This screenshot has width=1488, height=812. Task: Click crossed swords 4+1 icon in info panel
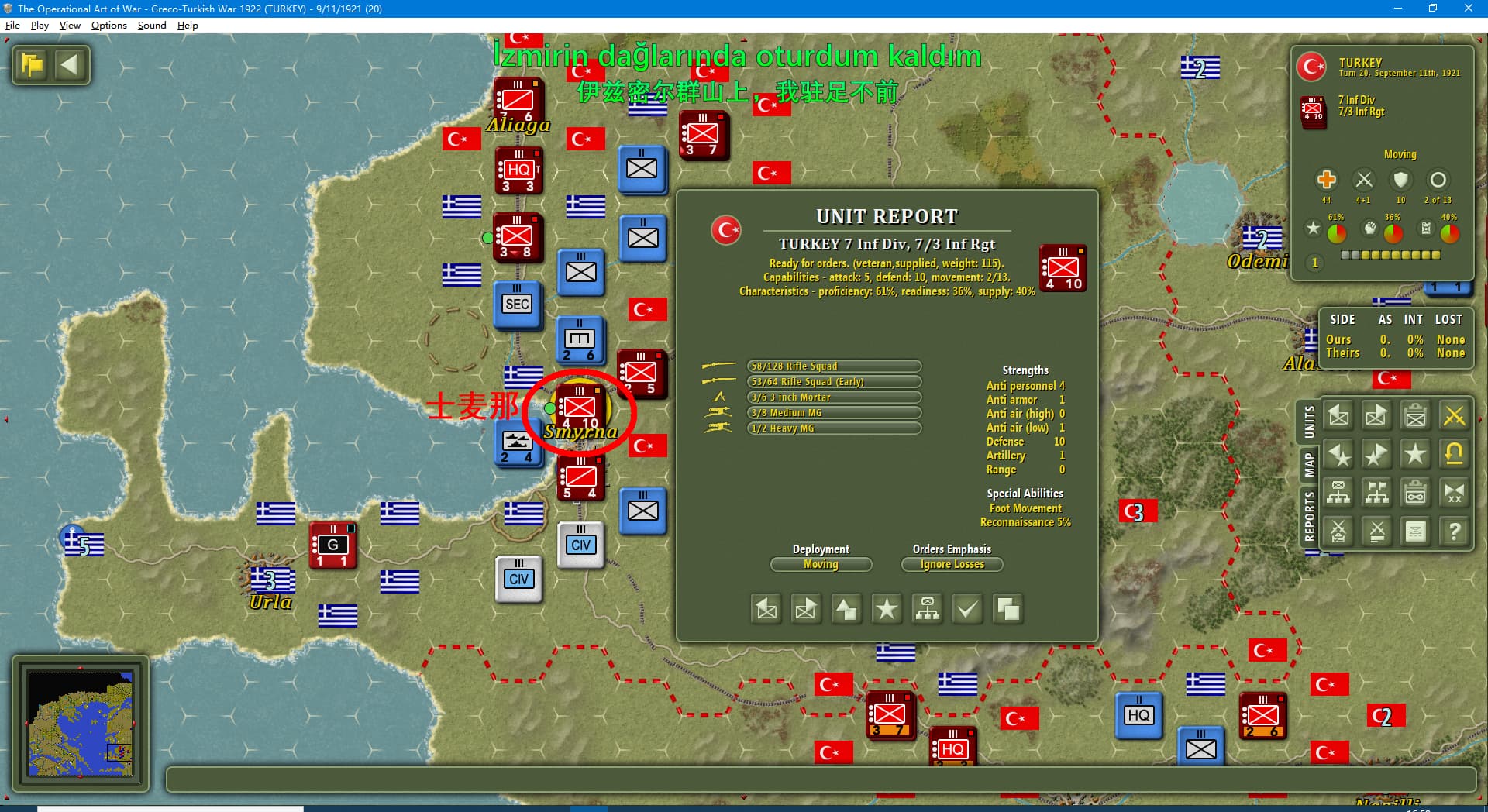pyautogui.click(x=1364, y=180)
